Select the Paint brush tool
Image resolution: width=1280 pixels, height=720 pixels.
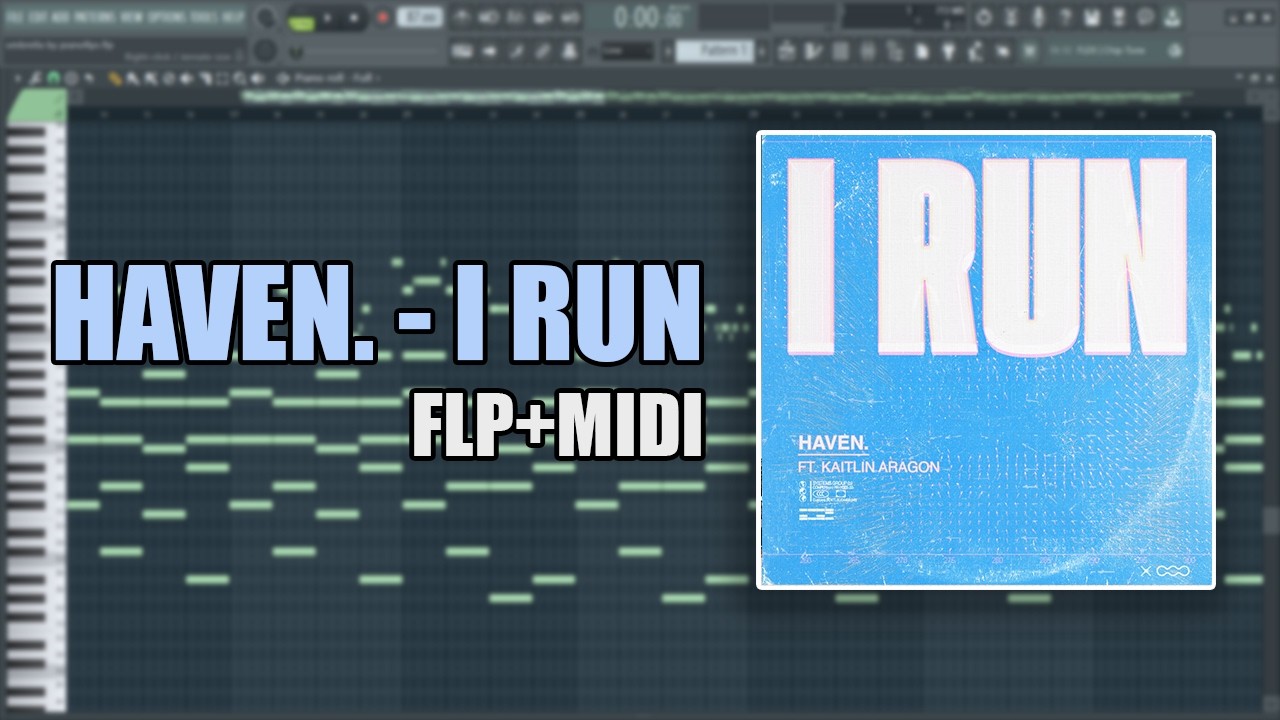[132, 78]
